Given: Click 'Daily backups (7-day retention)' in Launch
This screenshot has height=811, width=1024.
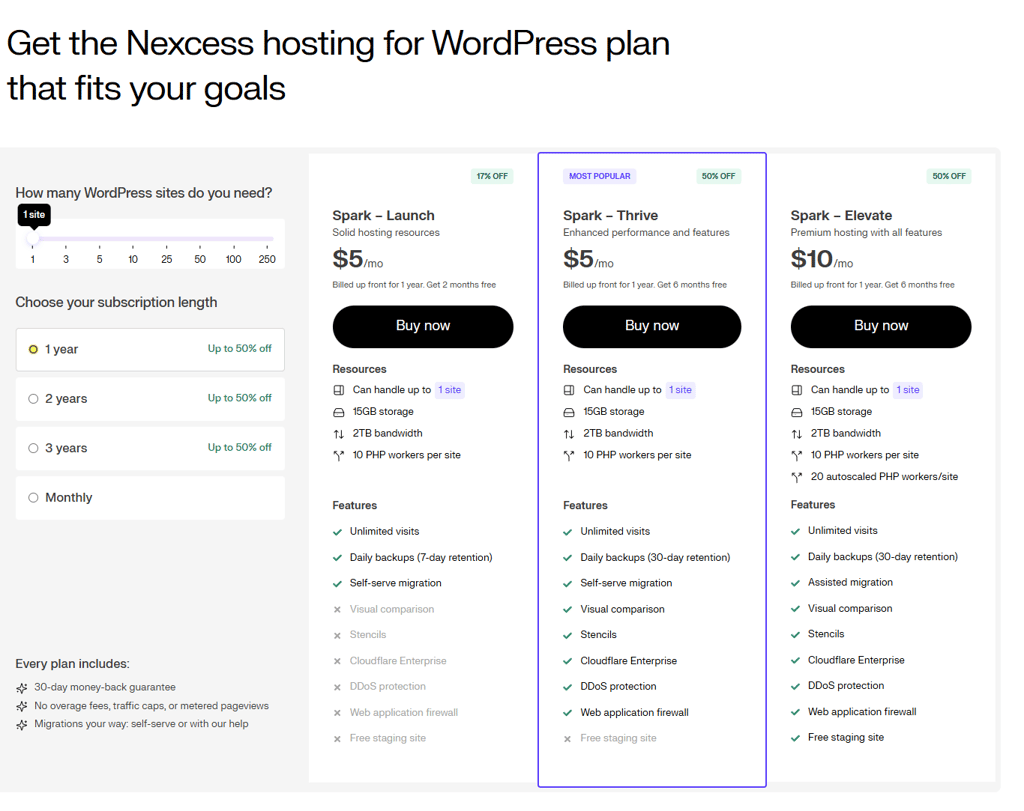Looking at the screenshot, I should coord(421,558).
